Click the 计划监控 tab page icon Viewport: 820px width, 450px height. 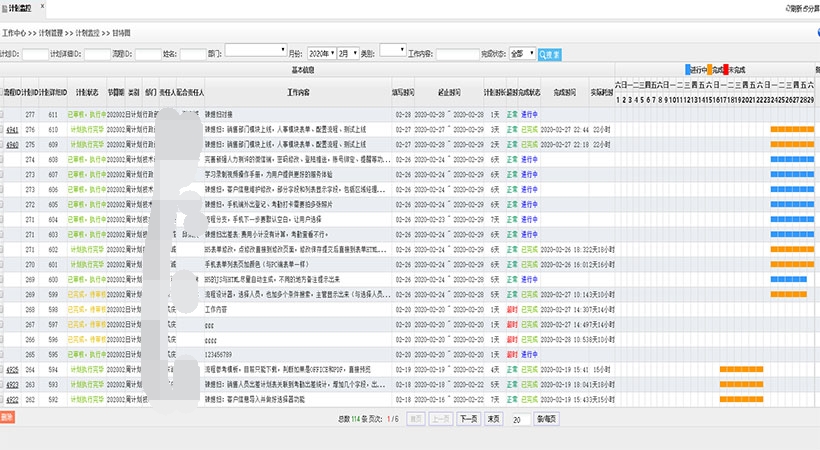[x=5, y=8]
